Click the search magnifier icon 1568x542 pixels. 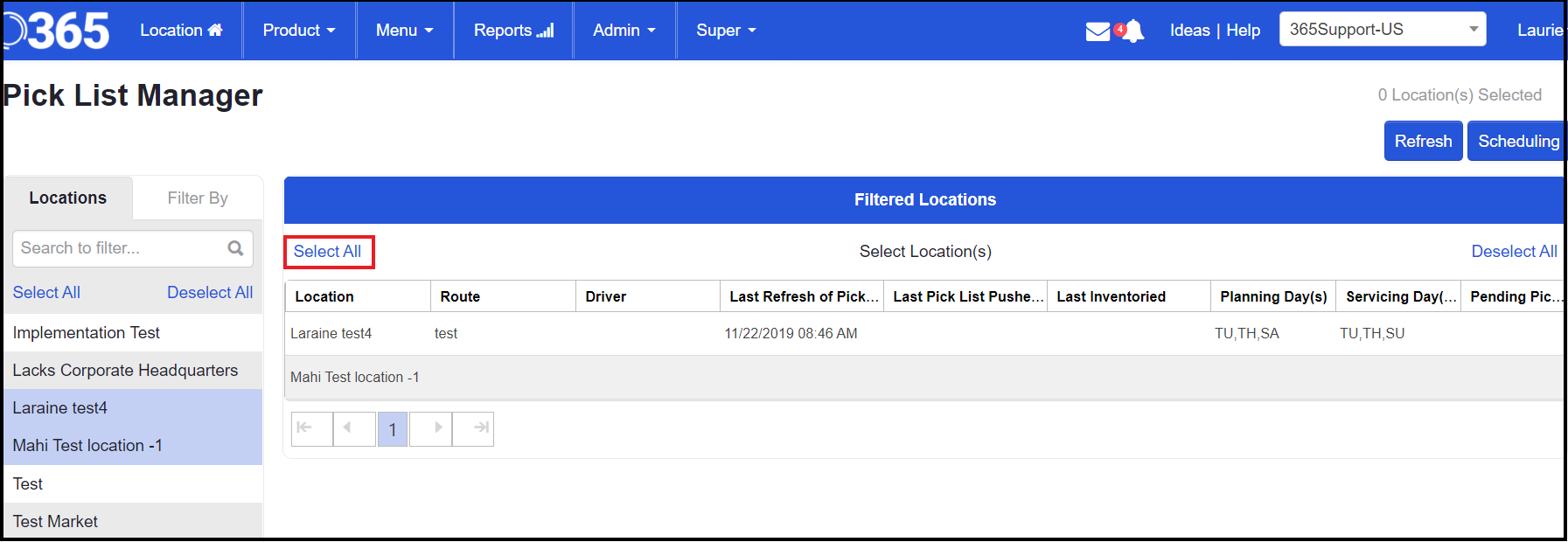pos(235,248)
